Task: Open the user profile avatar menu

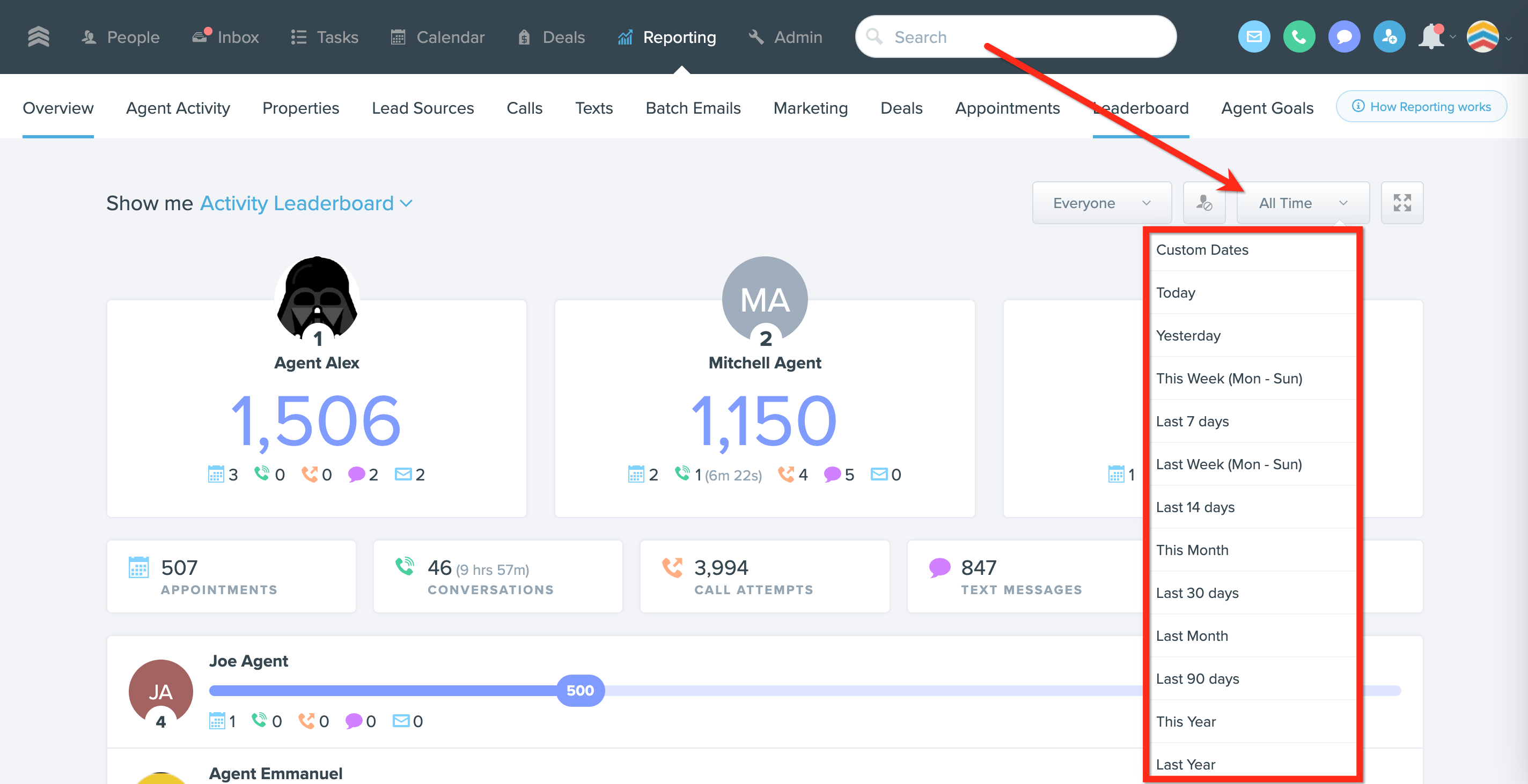Action: [x=1482, y=37]
